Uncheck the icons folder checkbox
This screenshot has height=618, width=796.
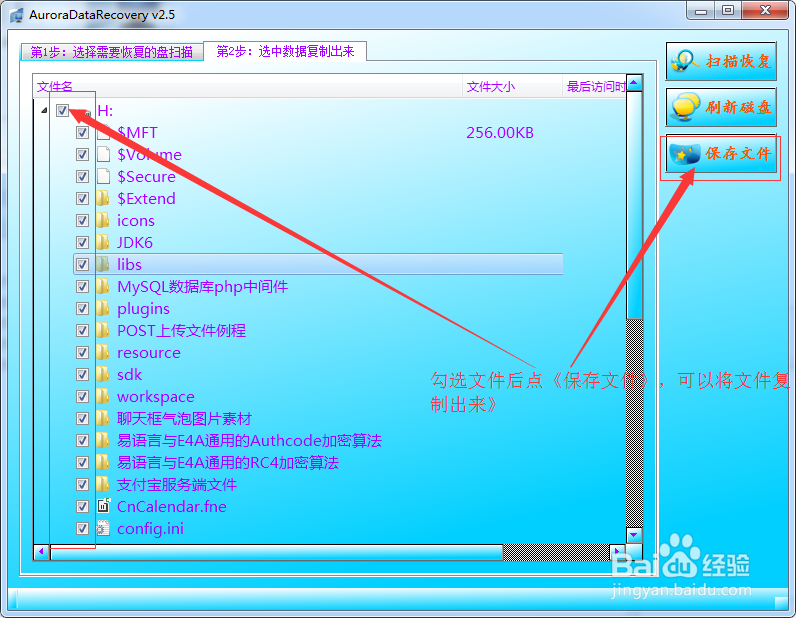pyautogui.click(x=82, y=220)
